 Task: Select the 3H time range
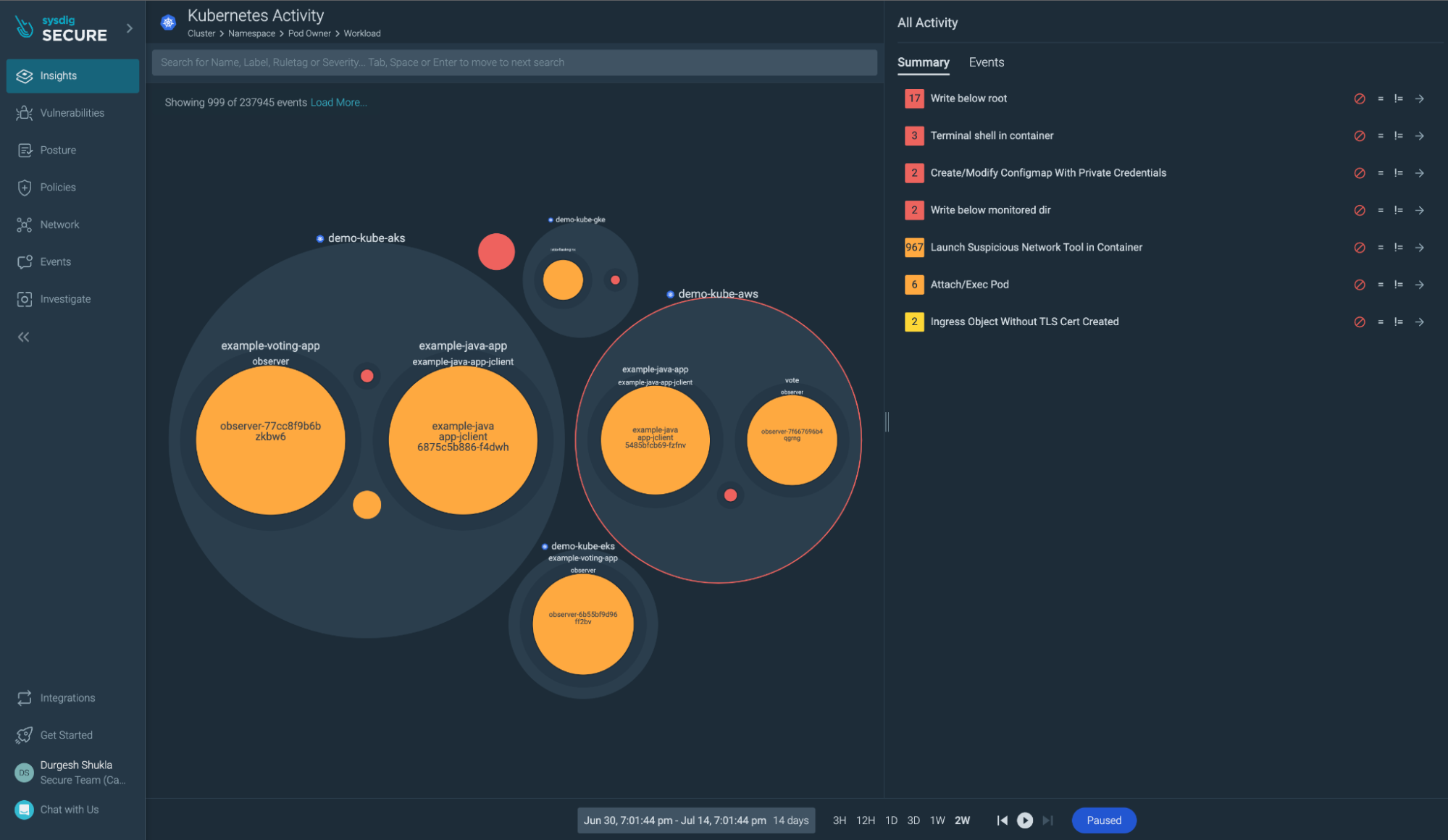pos(839,820)
